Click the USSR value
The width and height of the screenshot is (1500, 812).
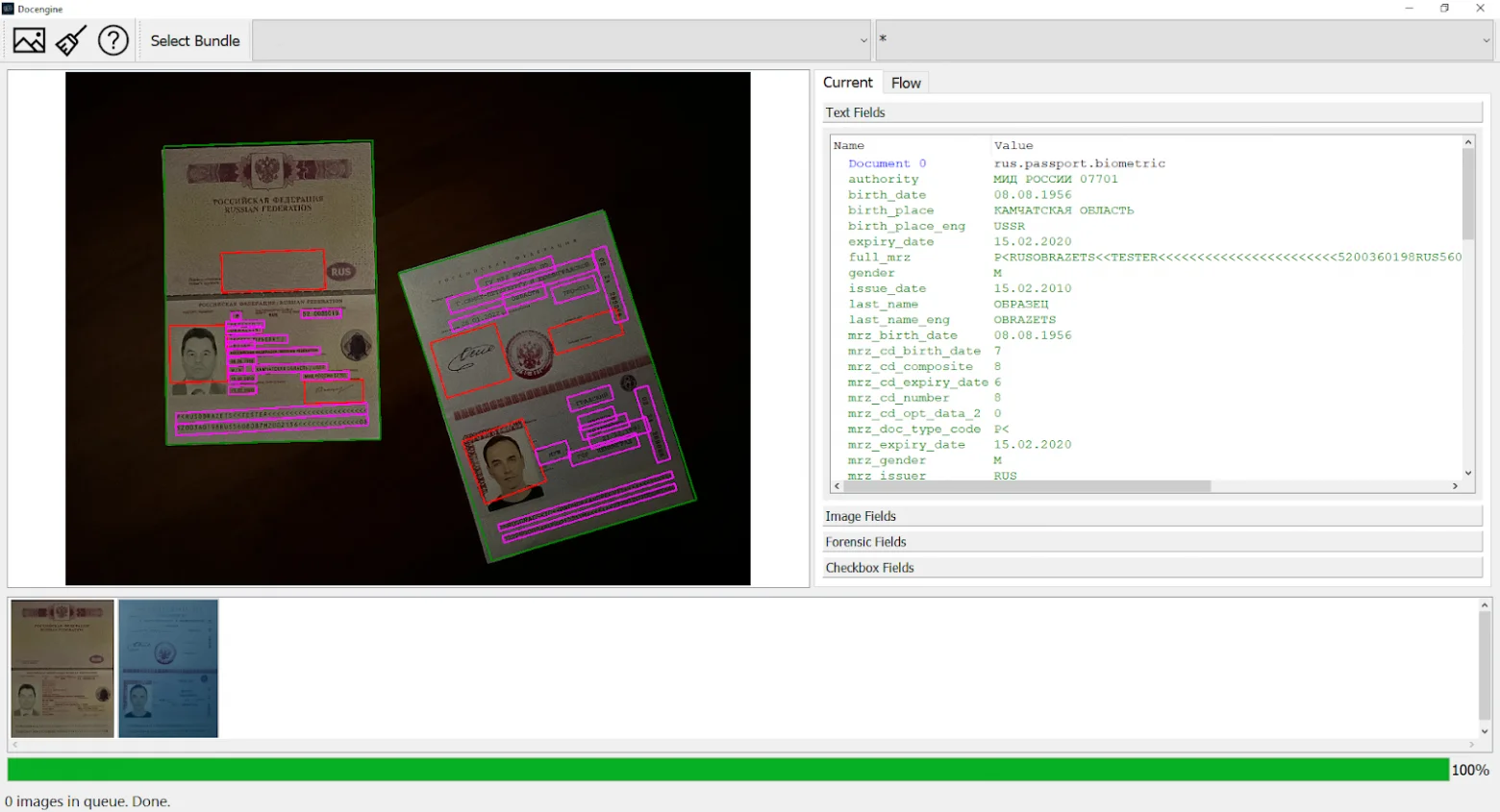click(x=1010, y=226)
